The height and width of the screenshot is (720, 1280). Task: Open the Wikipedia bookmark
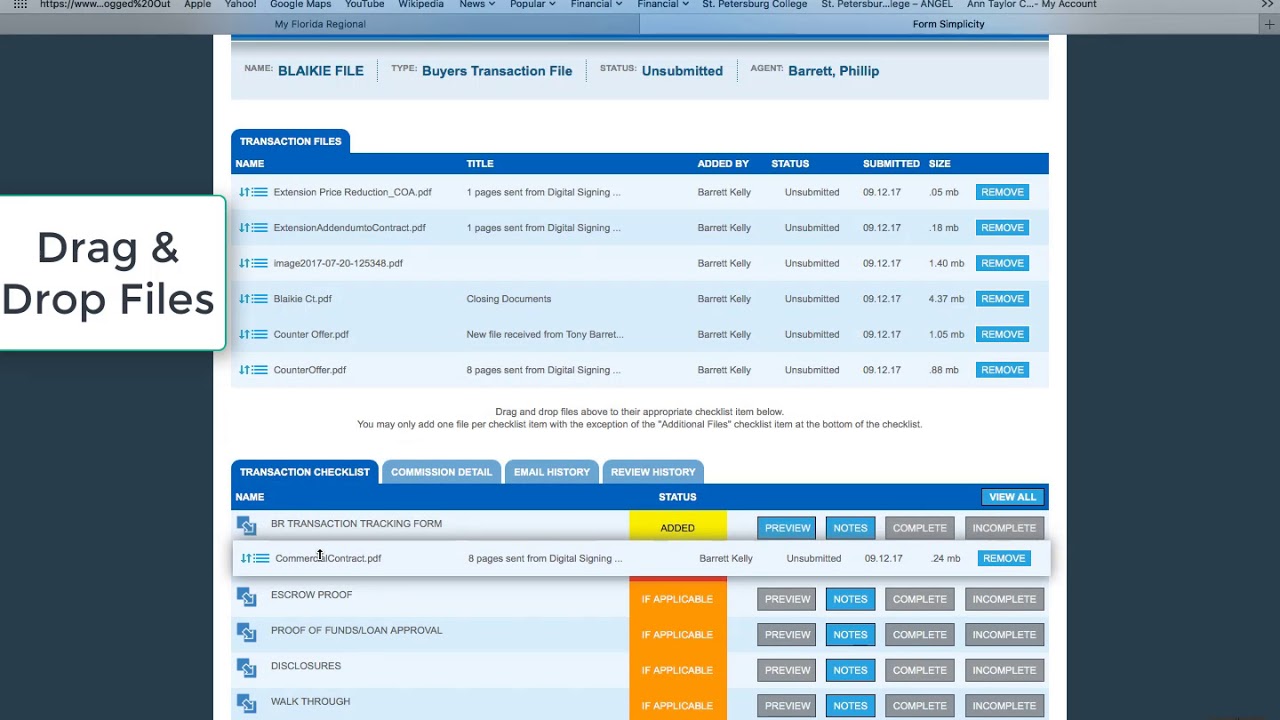tap(421, 5)
